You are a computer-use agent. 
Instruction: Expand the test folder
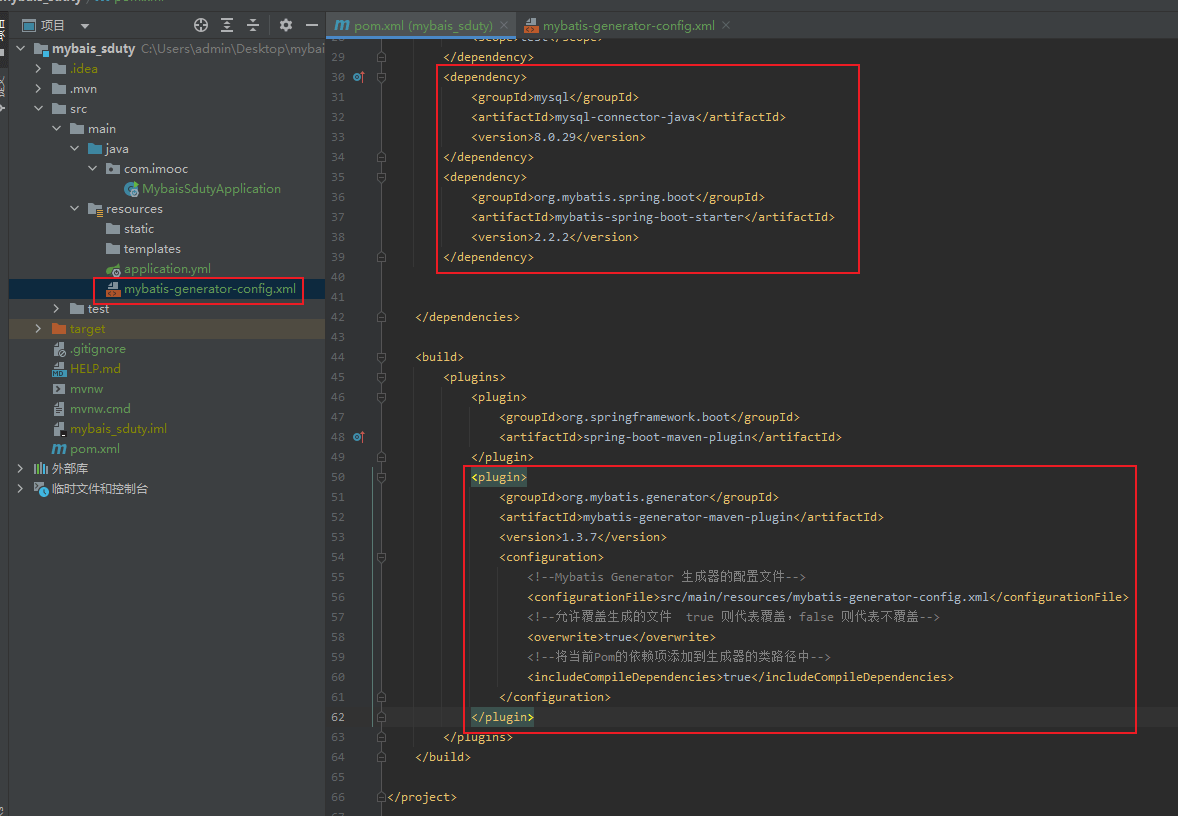[56, 309]
